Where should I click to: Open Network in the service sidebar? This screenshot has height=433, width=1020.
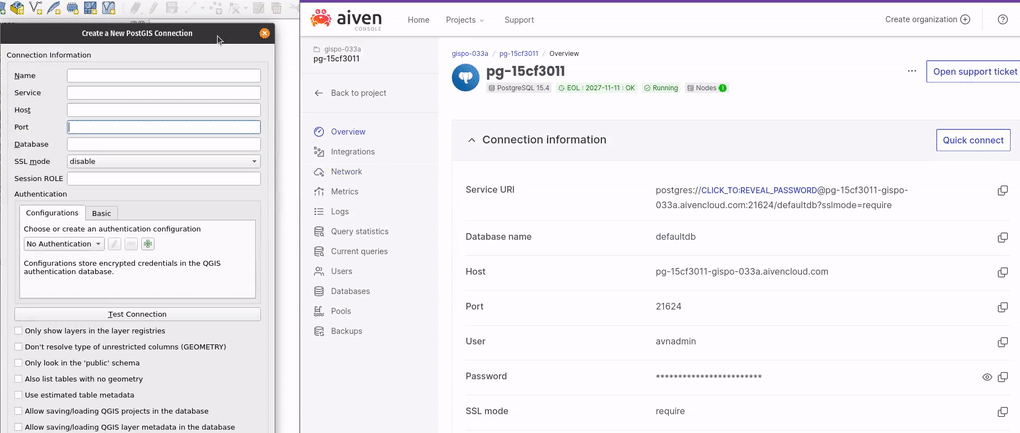346,172
